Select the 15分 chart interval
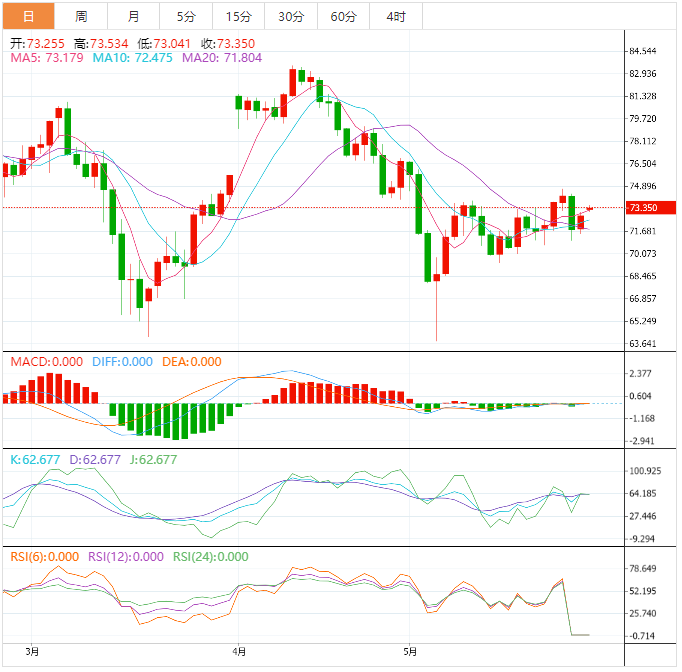This screenshot has width=682, height=672. [x=238, y=16]
